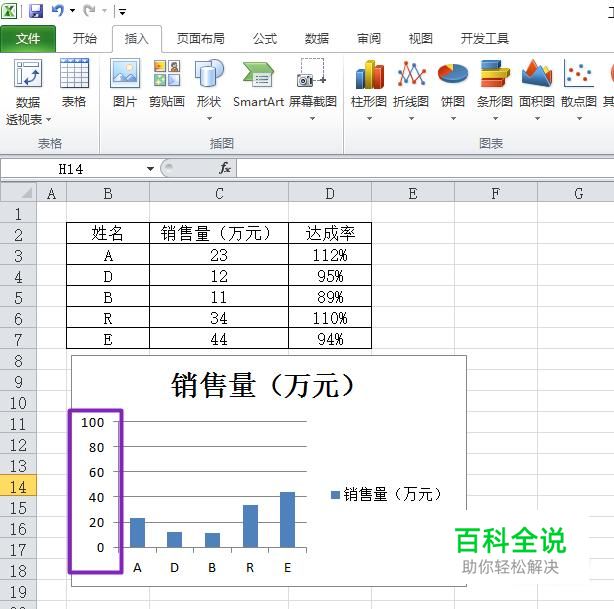Select the chart title 销售量（万元）

click(x=262, y=386)
